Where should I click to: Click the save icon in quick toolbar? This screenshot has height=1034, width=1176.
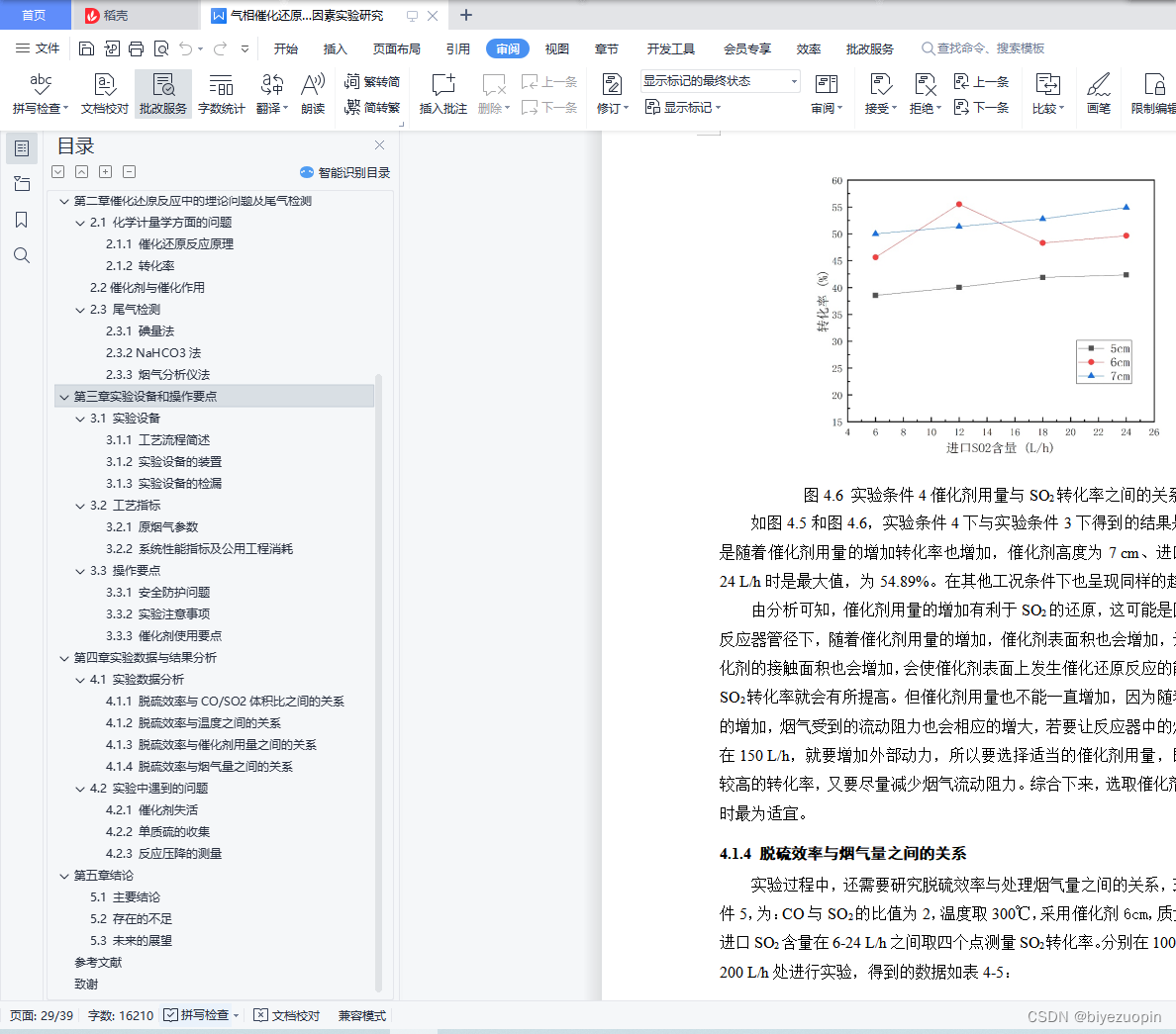[x=86, y=48]
